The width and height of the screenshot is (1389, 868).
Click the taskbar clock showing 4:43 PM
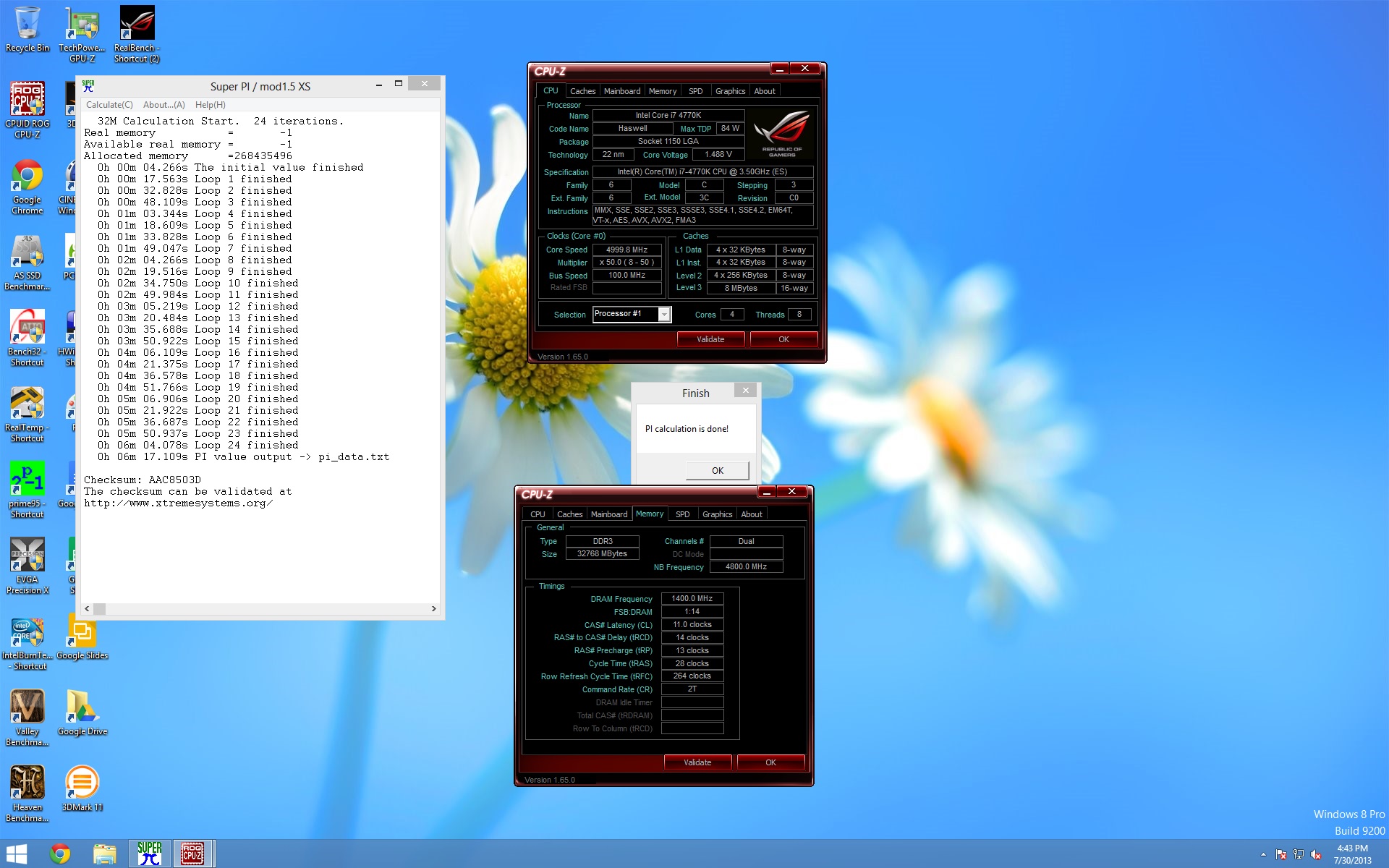coord(1352,854)
